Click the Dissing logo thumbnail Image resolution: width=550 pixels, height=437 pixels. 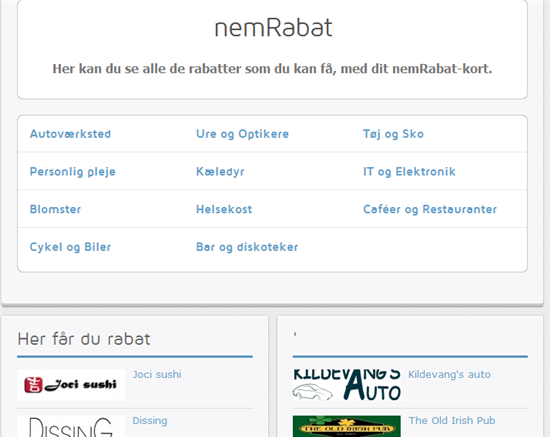71,426
